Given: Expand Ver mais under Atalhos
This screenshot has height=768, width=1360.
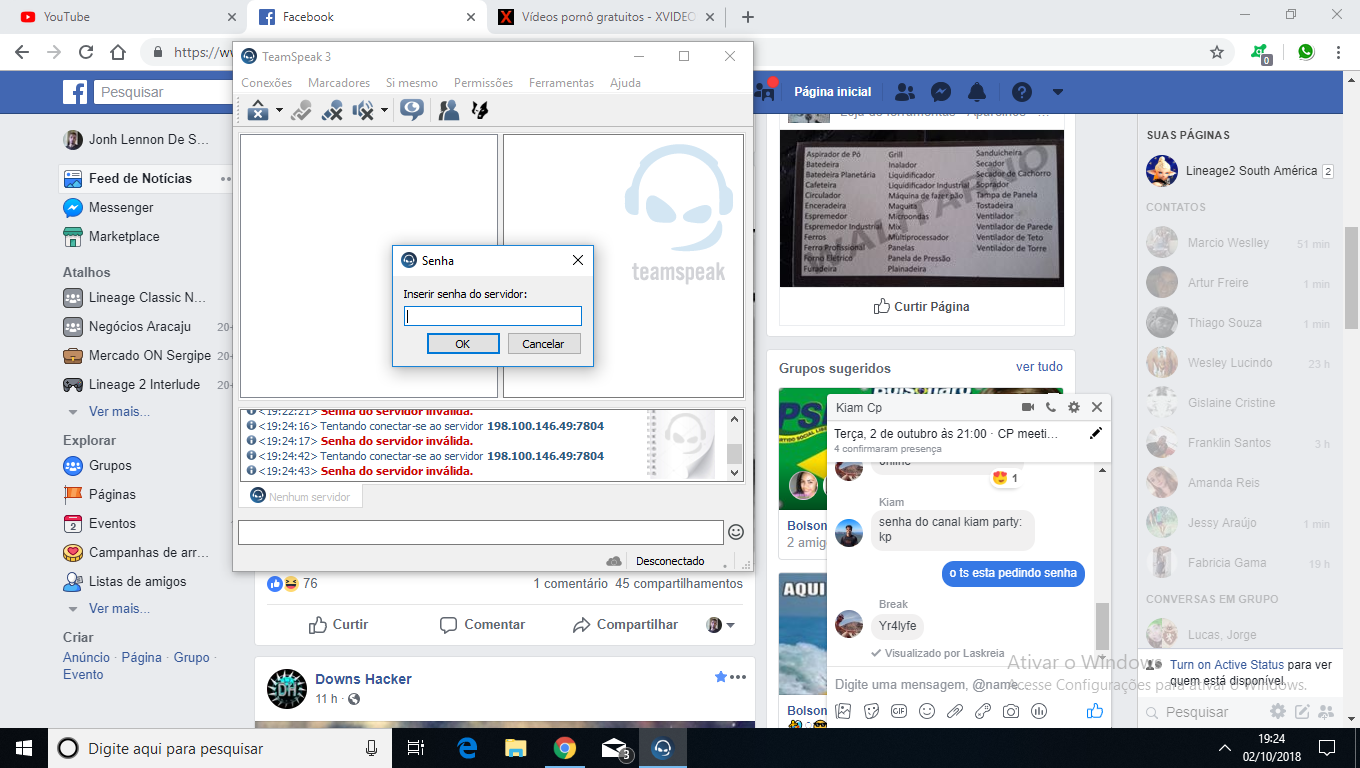Looking at the screenshot, I should point(119,411).
